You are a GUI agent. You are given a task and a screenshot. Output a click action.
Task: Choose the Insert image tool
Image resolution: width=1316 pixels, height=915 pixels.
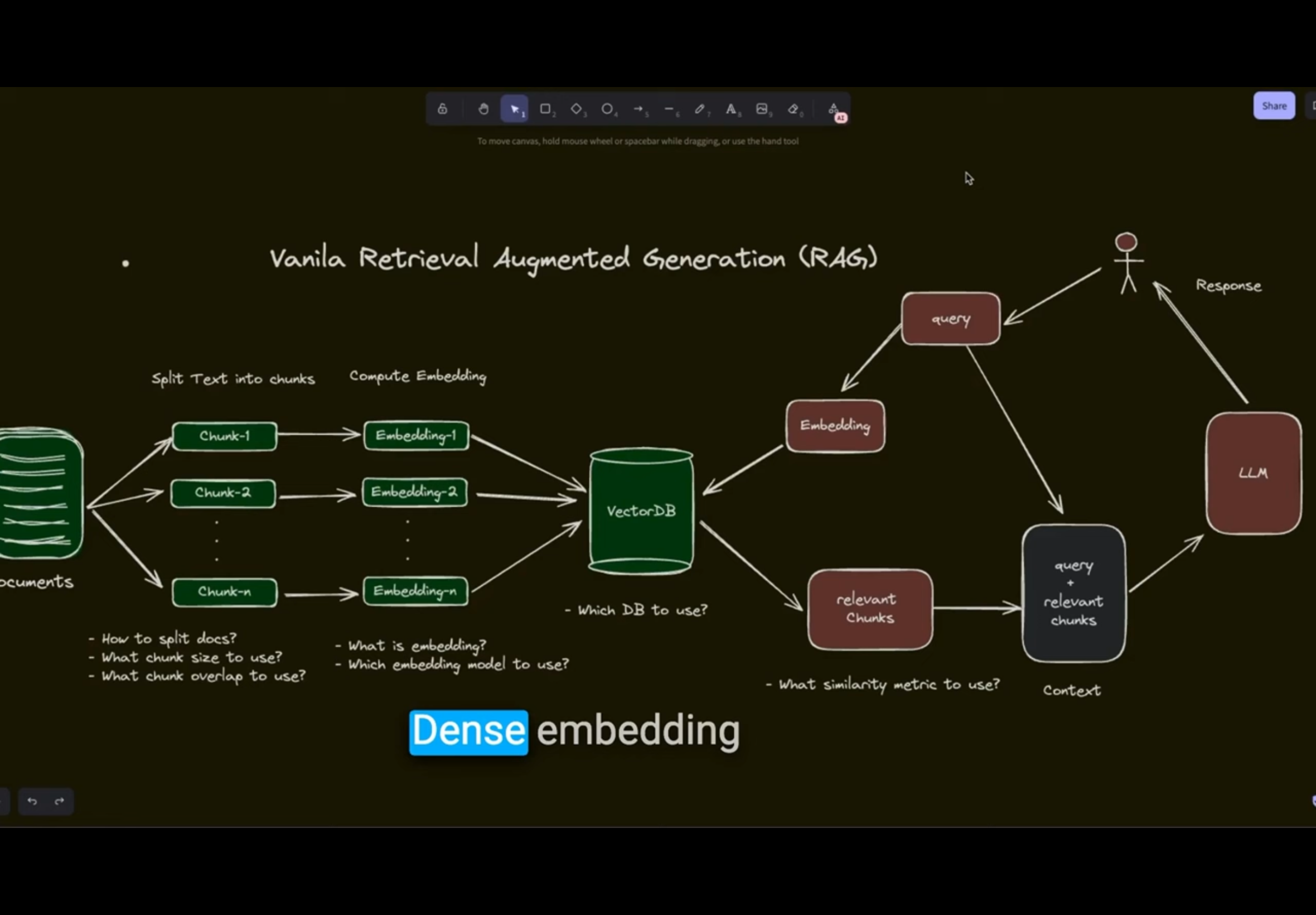point(762,109)
